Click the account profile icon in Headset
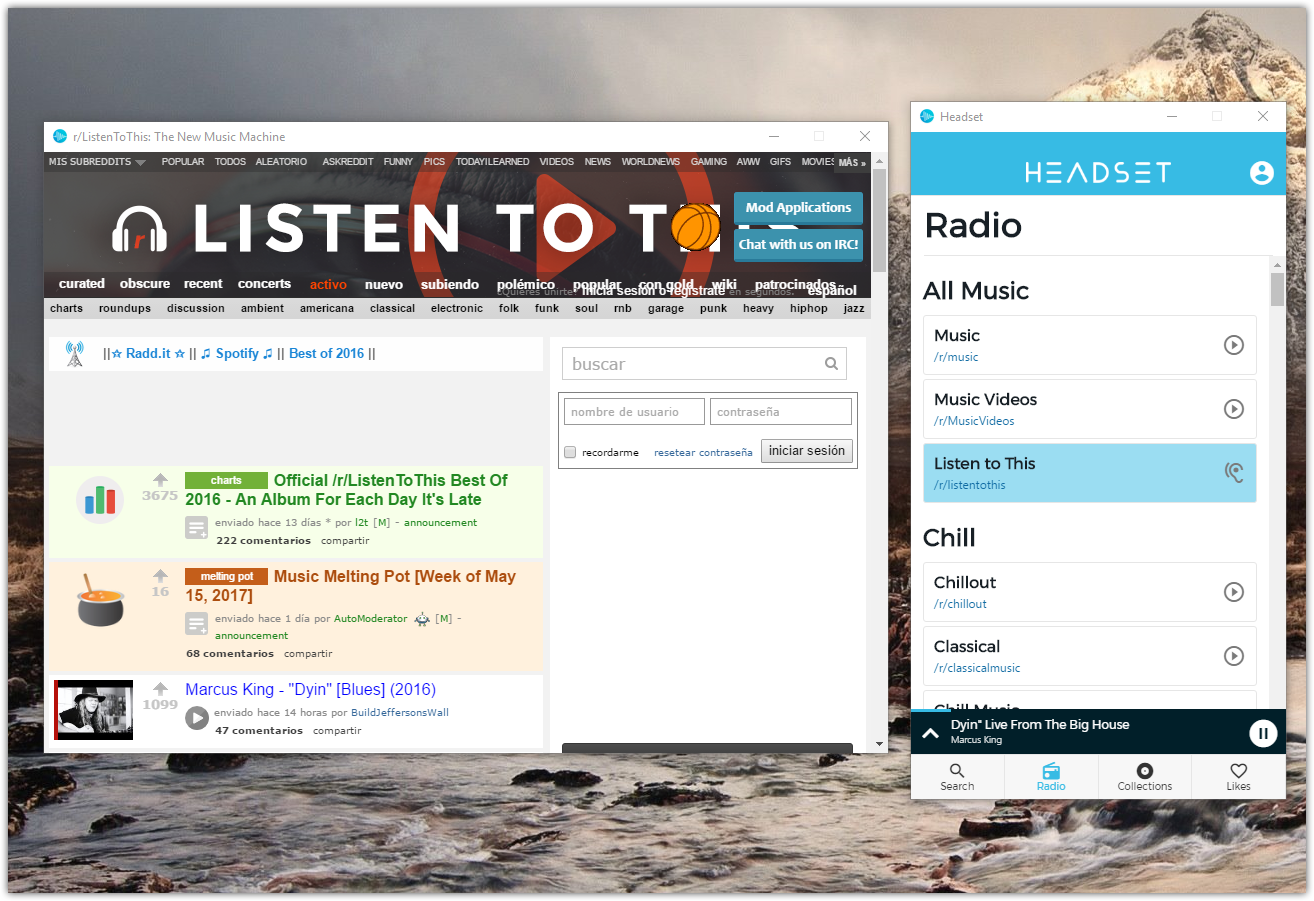The image size is (1314, 901). (x=1259, y=172)
